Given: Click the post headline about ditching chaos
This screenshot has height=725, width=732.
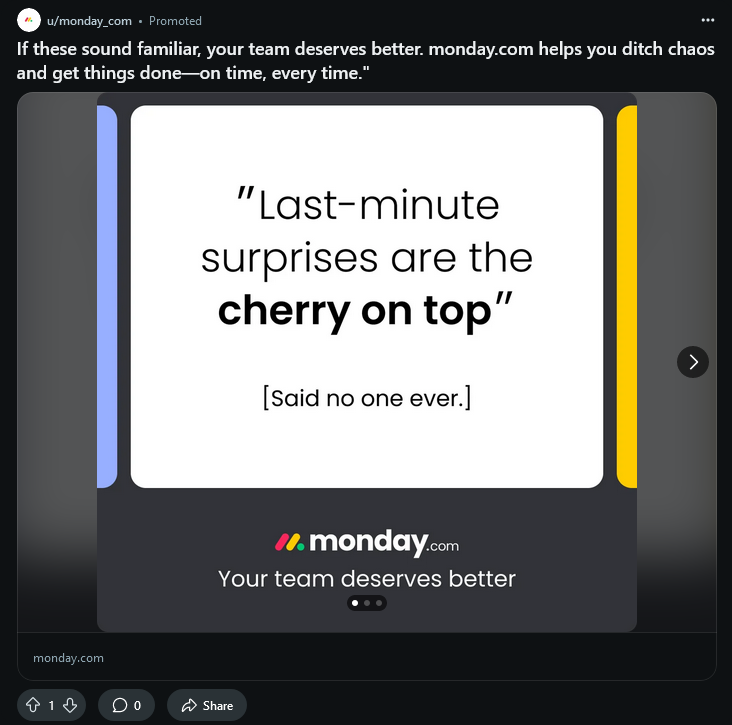Looking at the screenshot, I should pyautogui.click(x=366, y=58).
